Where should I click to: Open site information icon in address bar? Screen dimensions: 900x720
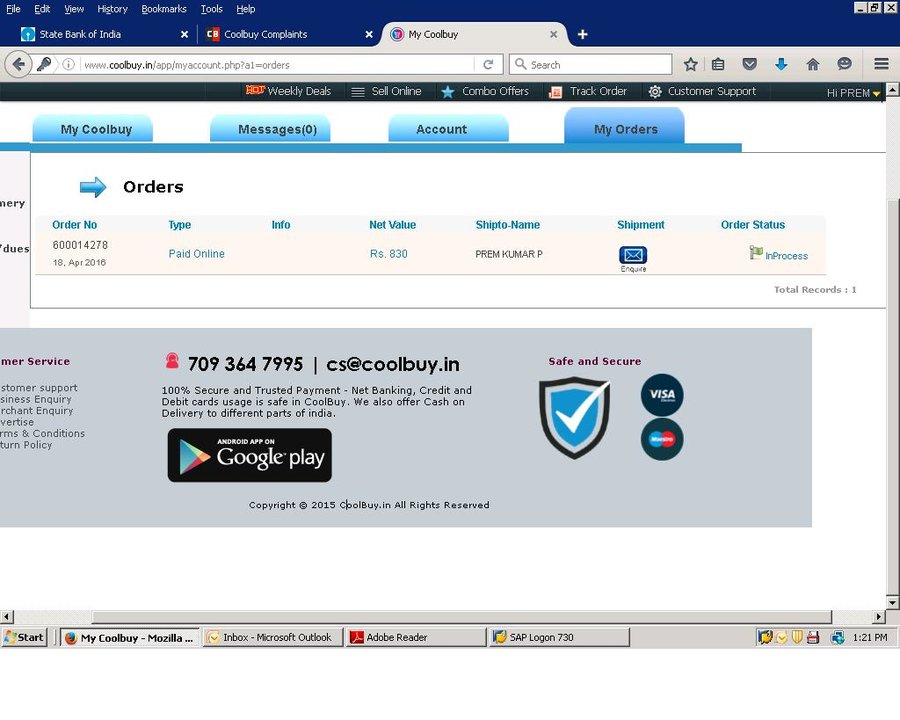[x=68, y=64]
